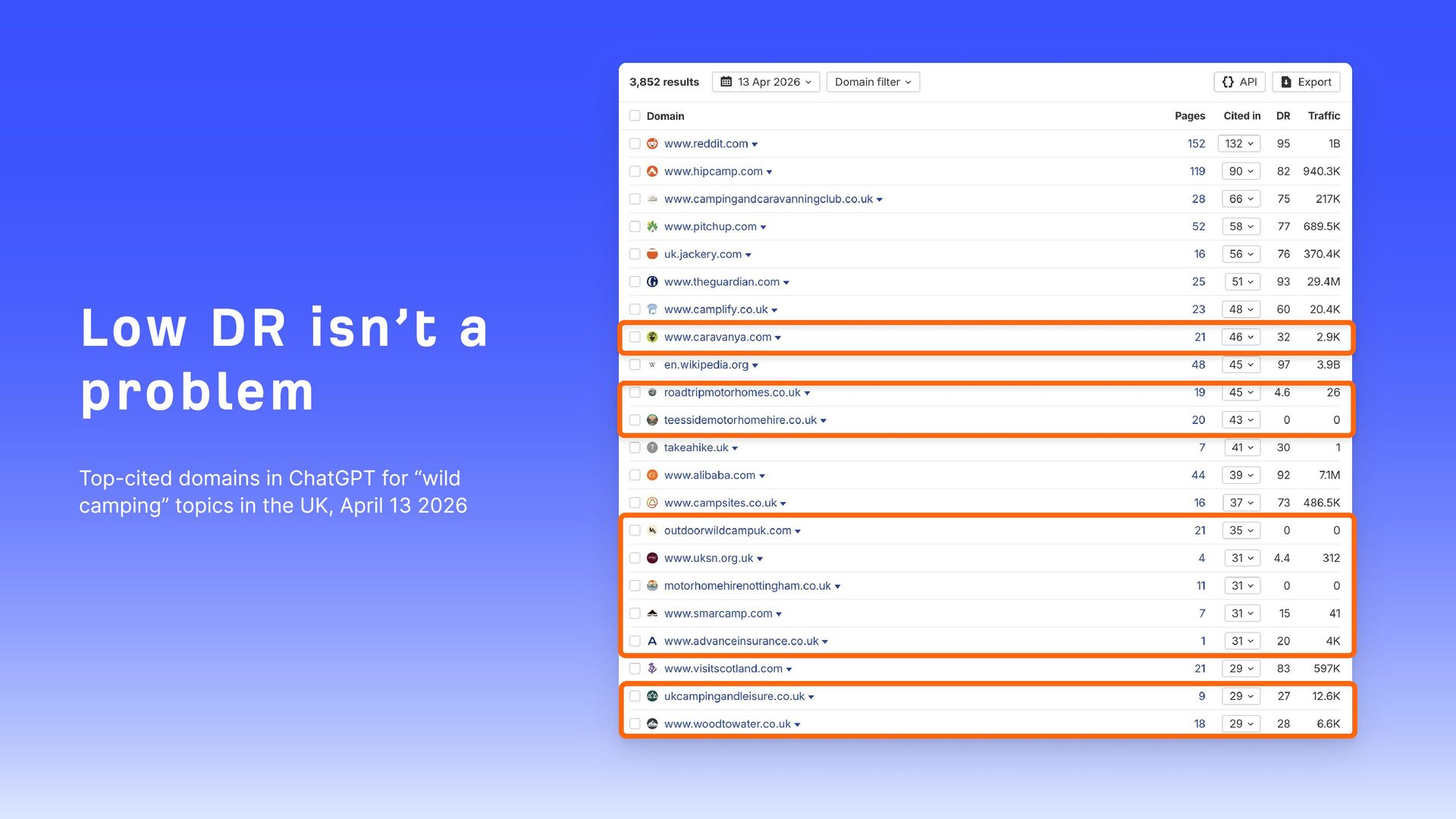
Task: Click the calendar icon beside date
Action: pyautogui.click(x=726, y=82)
